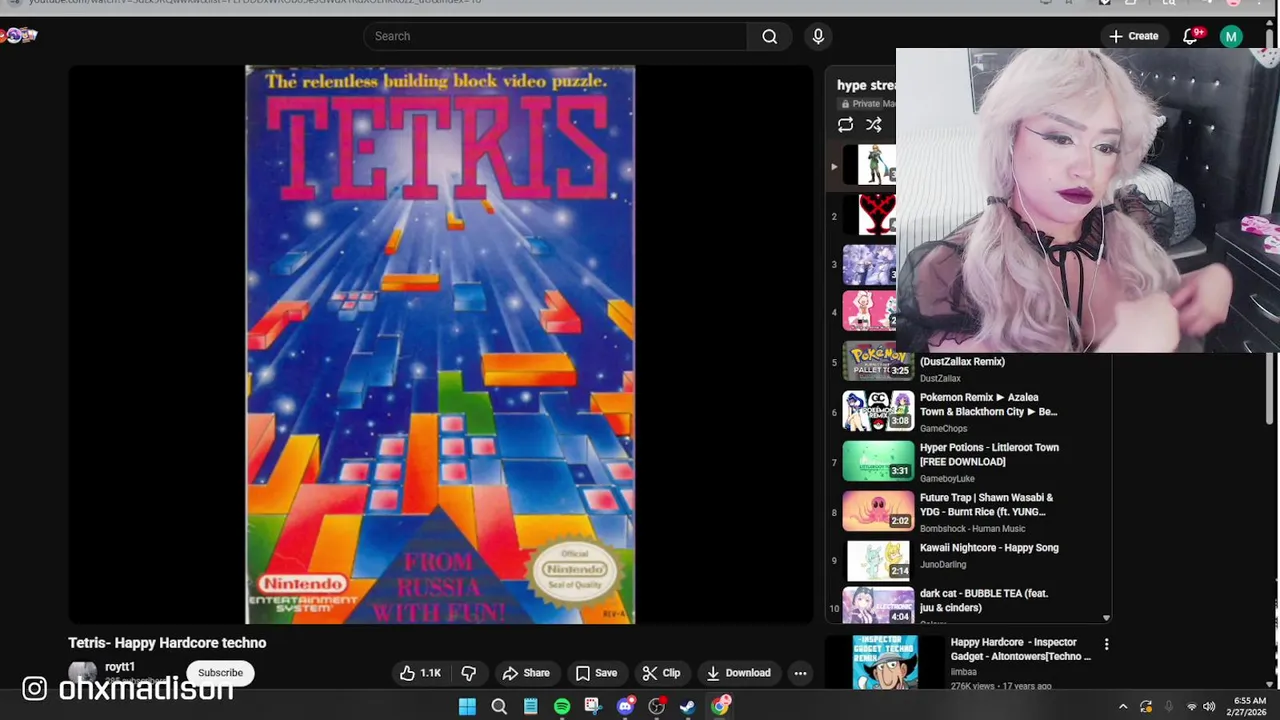Open Burnt Rice thumbnail with 2:02 duration
Viewport: 1280px width, 720px height.
click(x=878, y=511)
